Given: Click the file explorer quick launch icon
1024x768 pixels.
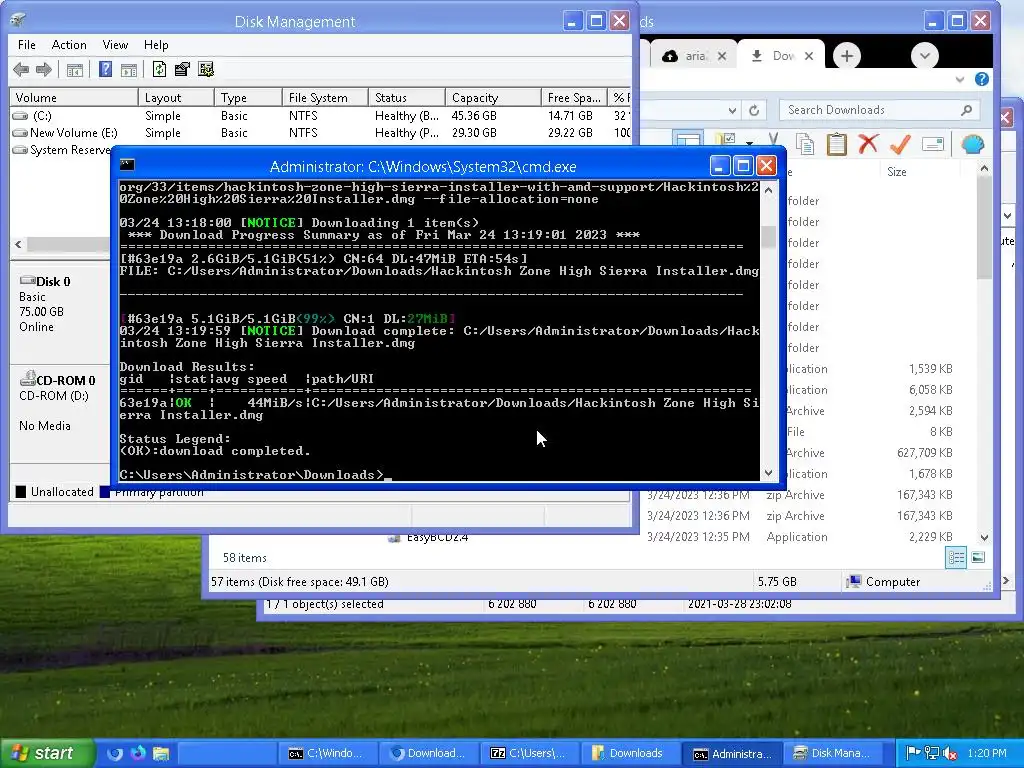Looking at the screenshot, I should (161, 753).
